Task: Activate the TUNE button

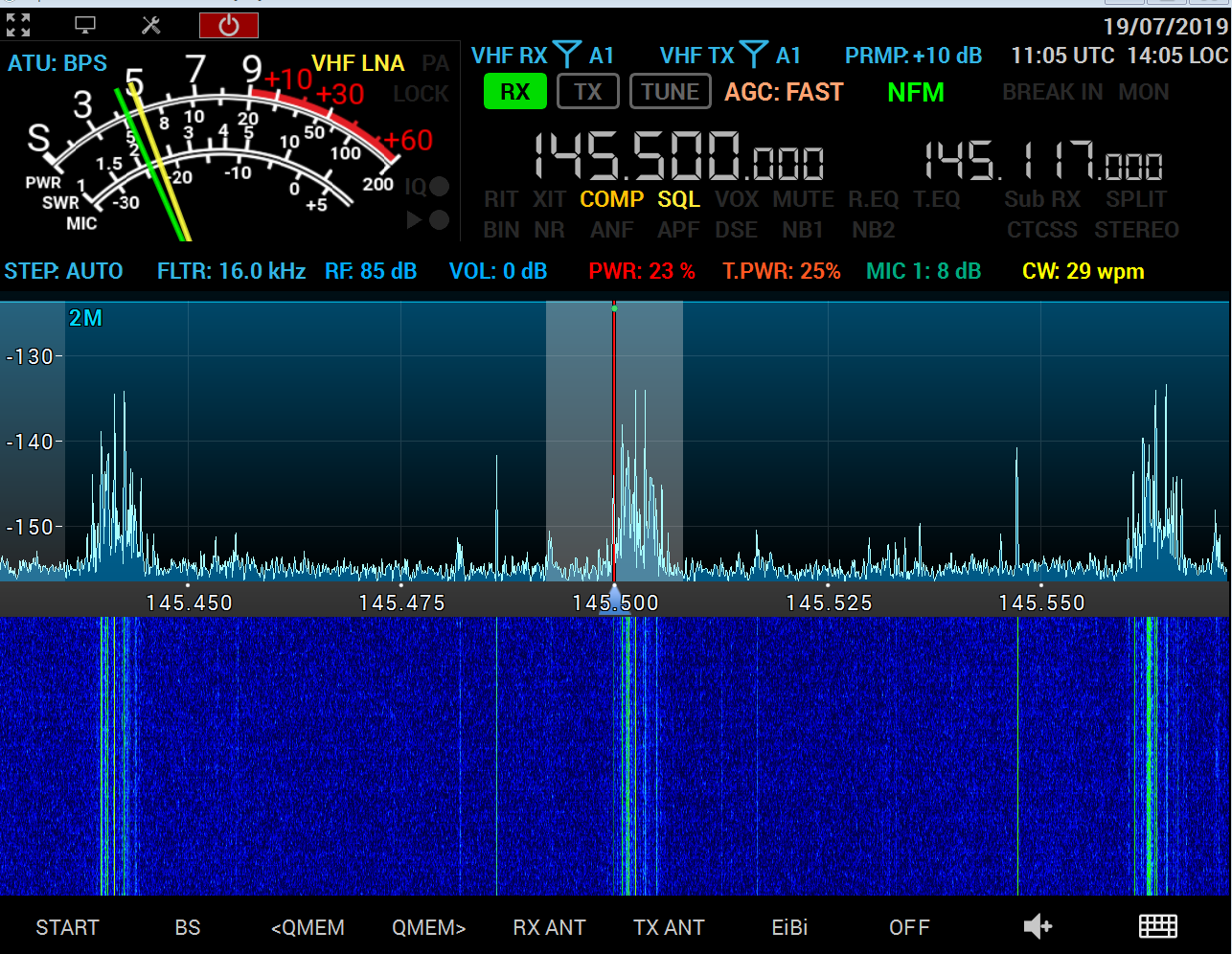Action: 671,92
